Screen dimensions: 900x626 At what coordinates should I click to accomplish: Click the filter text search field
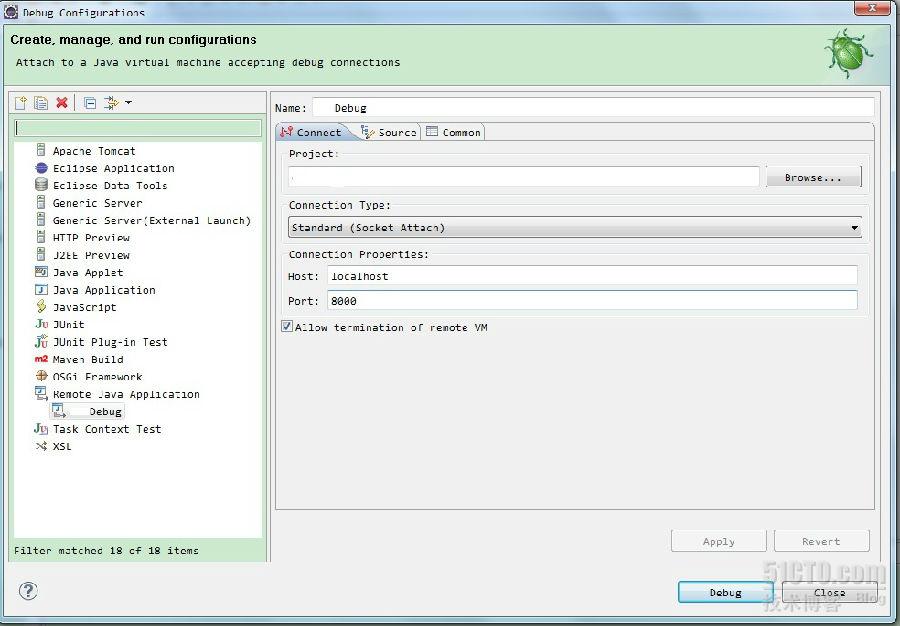[138, 128]
